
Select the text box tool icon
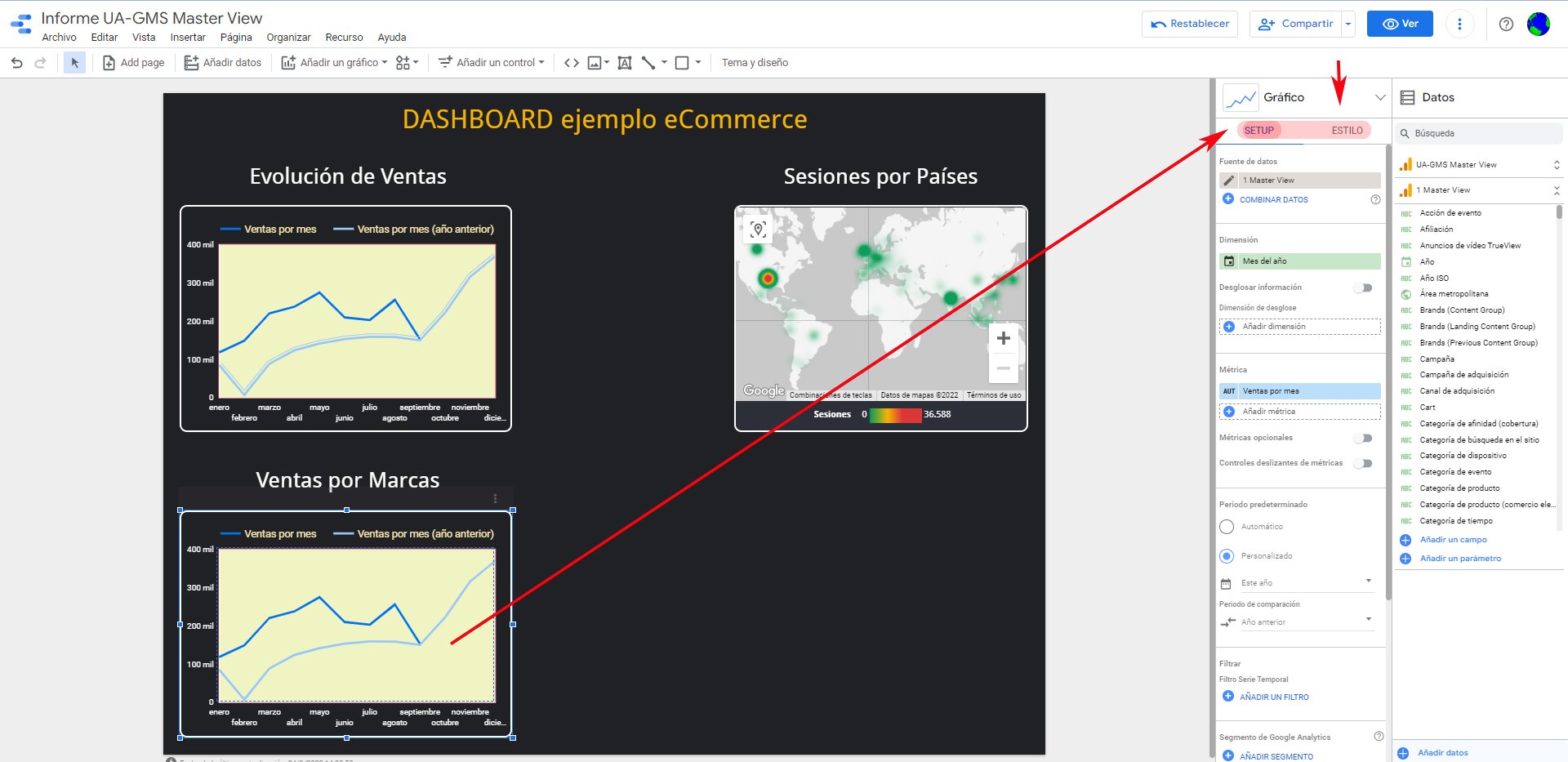click(625, 63)
